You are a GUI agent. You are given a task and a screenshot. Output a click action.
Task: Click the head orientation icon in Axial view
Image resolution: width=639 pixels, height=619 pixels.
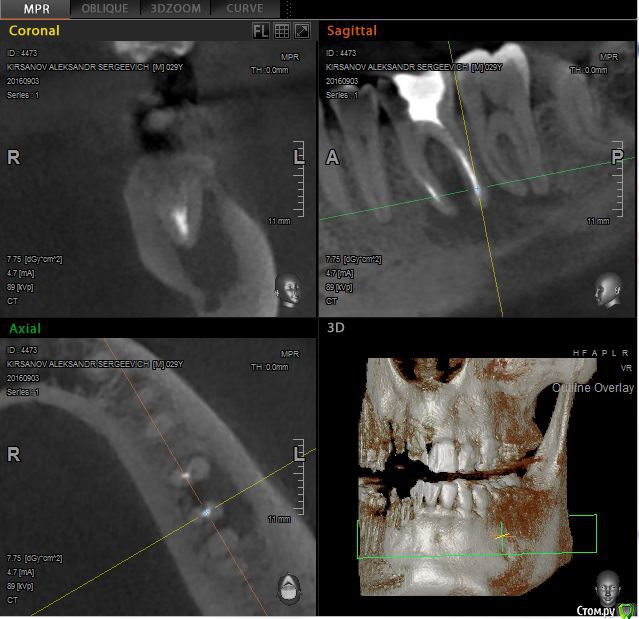(289, 588)
